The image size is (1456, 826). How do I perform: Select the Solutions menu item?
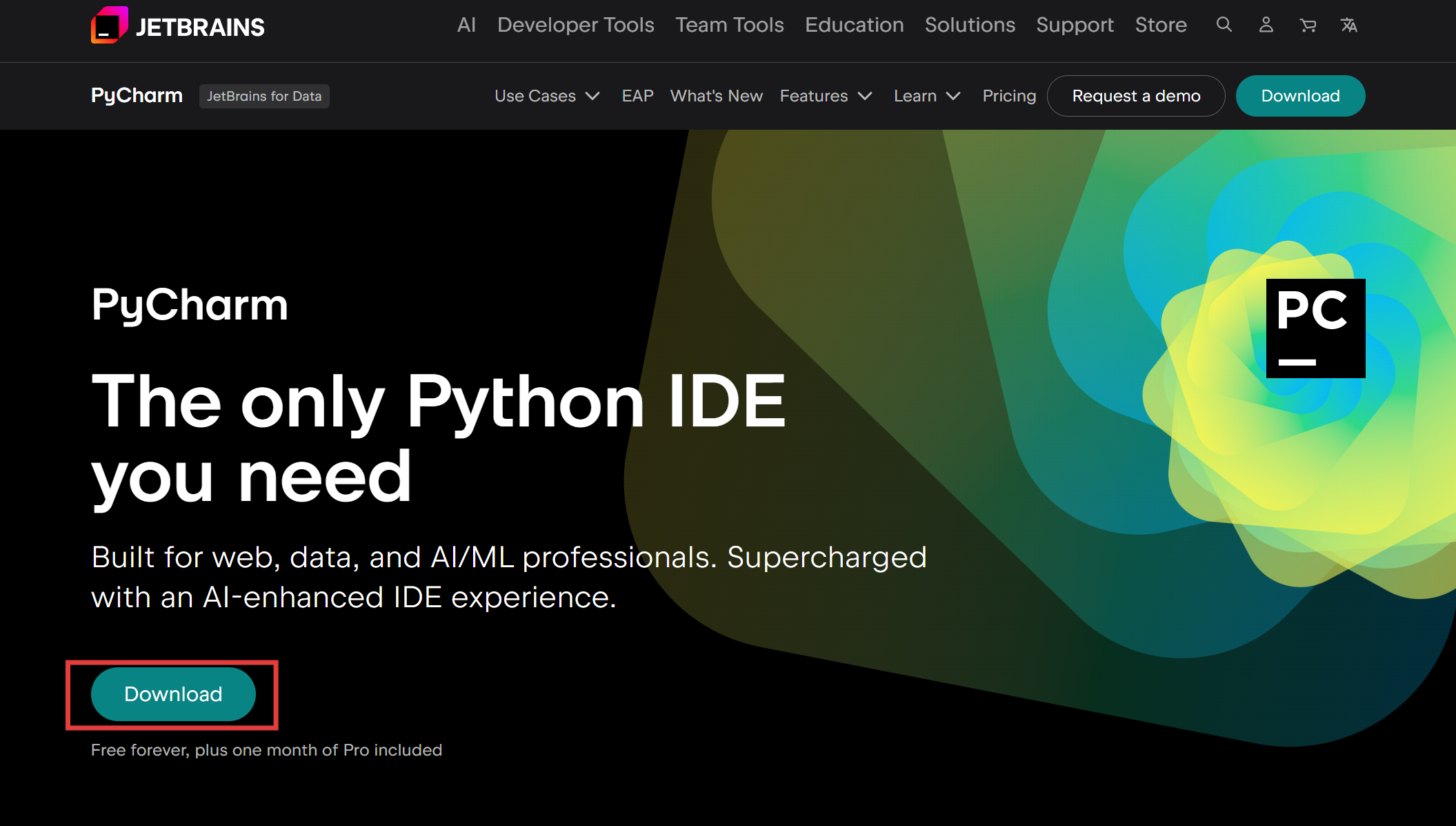(x=970, y=25)
